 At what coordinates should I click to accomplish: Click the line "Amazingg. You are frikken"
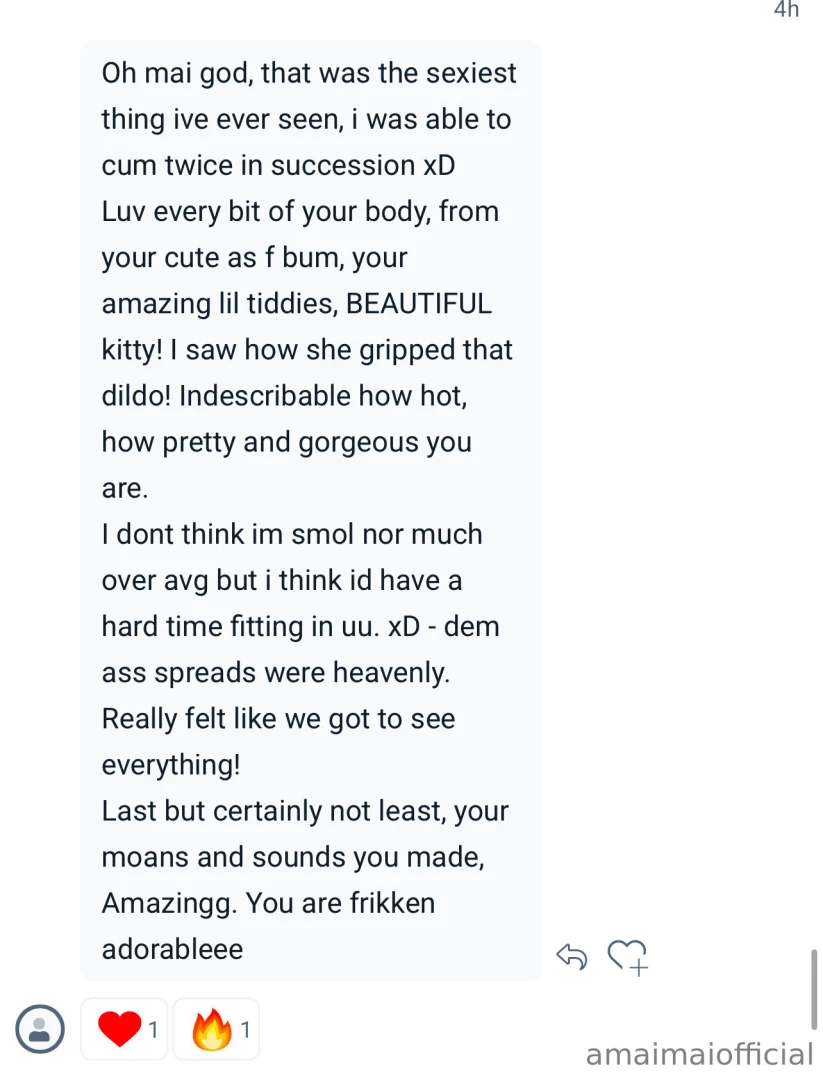click(268, 903)
